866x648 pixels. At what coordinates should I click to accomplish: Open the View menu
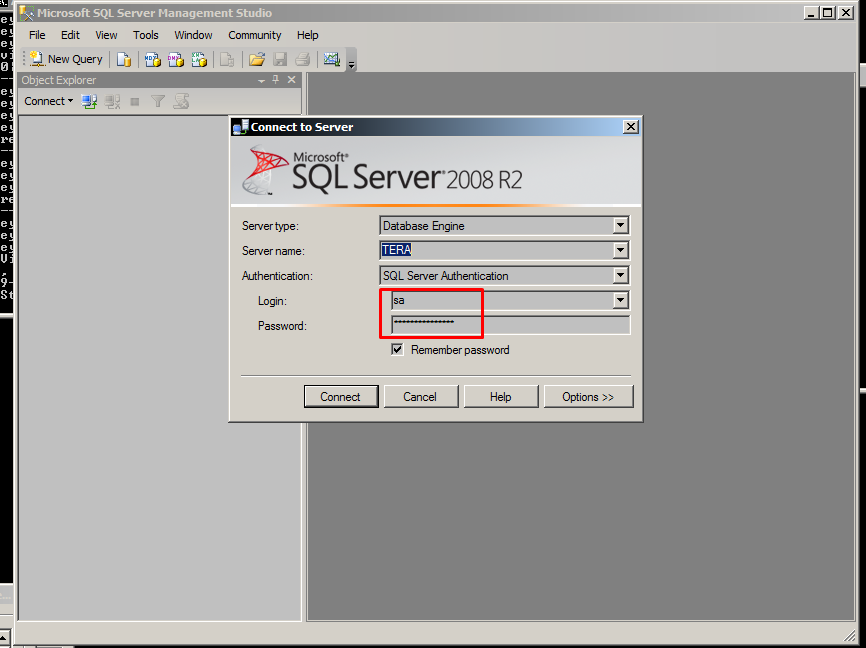(106, 35)
